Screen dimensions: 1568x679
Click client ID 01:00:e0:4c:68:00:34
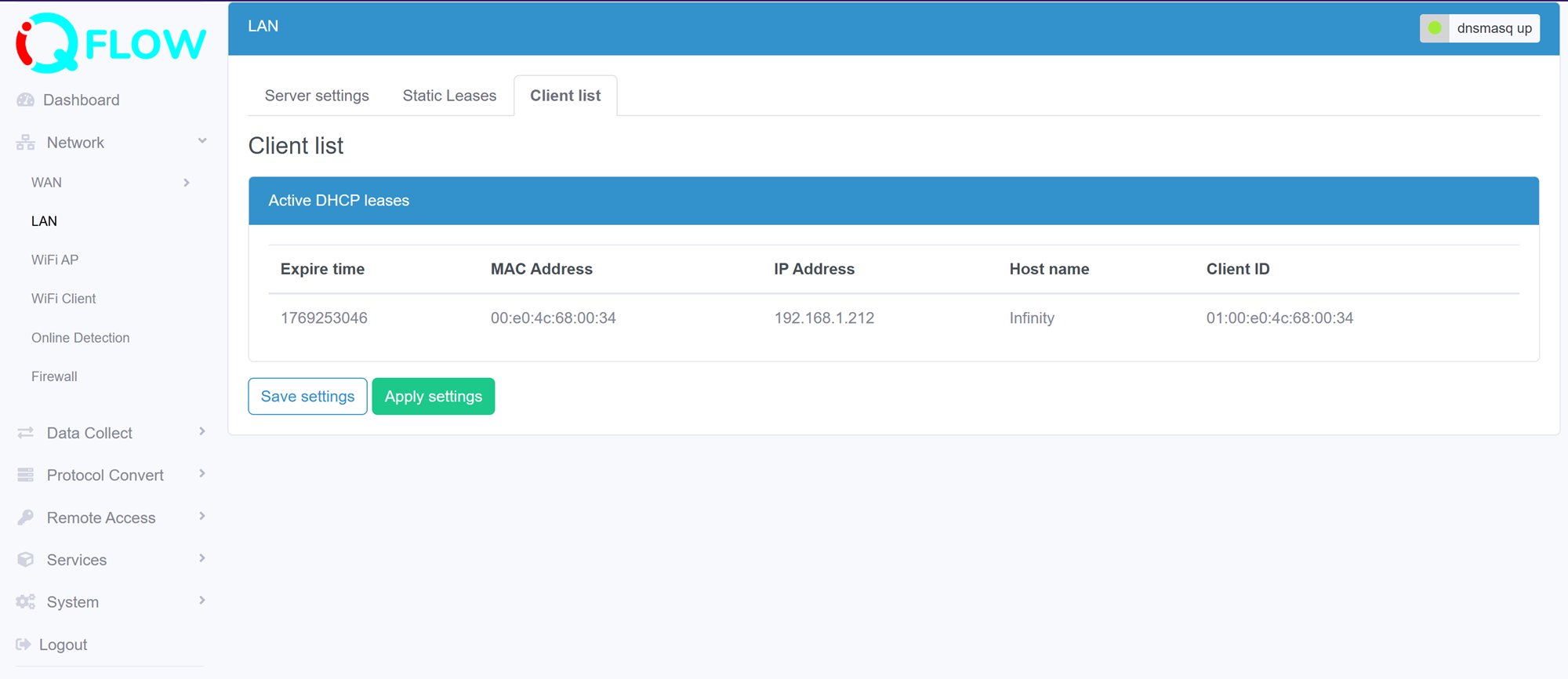[1279, 318]
